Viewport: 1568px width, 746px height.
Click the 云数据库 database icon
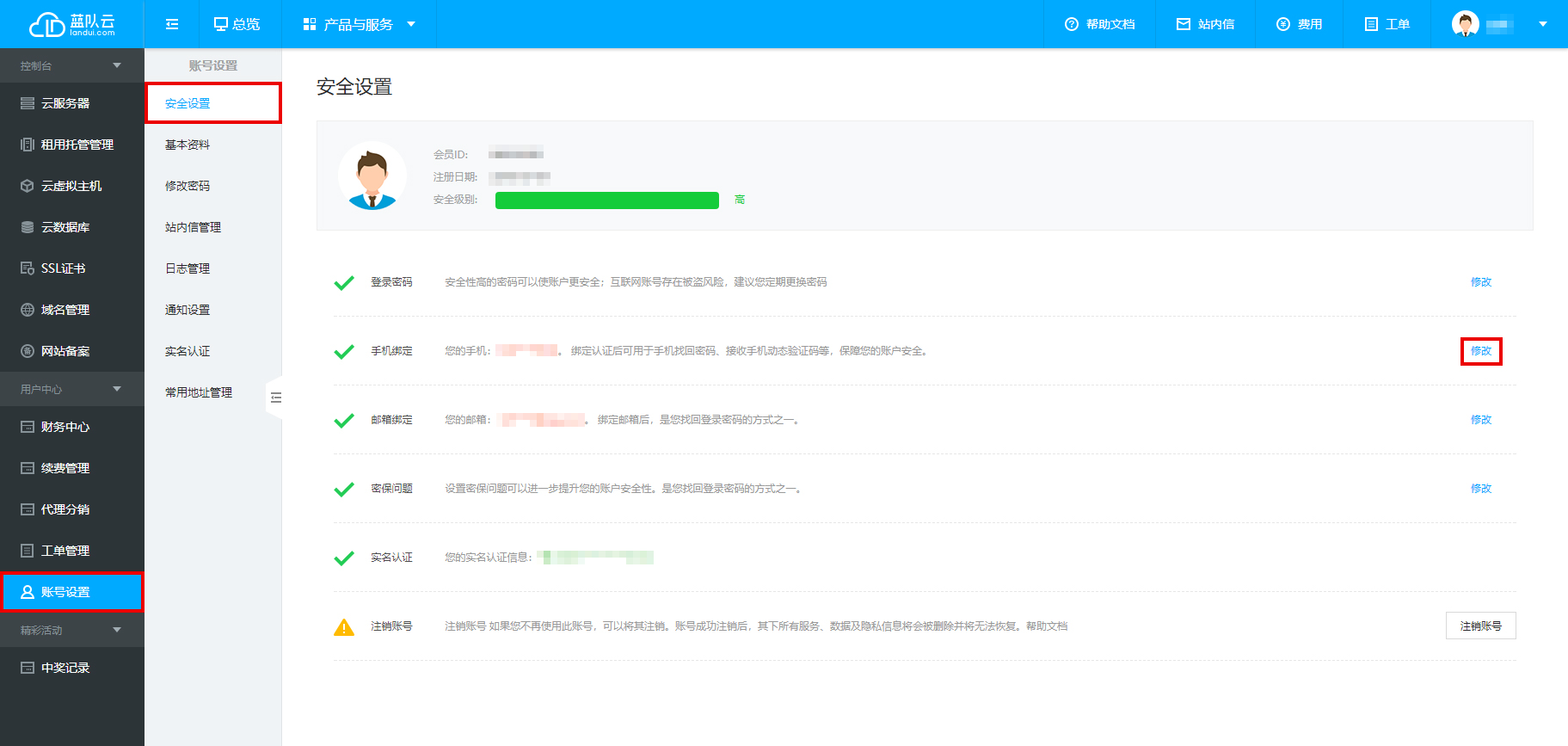pos(28,227)
